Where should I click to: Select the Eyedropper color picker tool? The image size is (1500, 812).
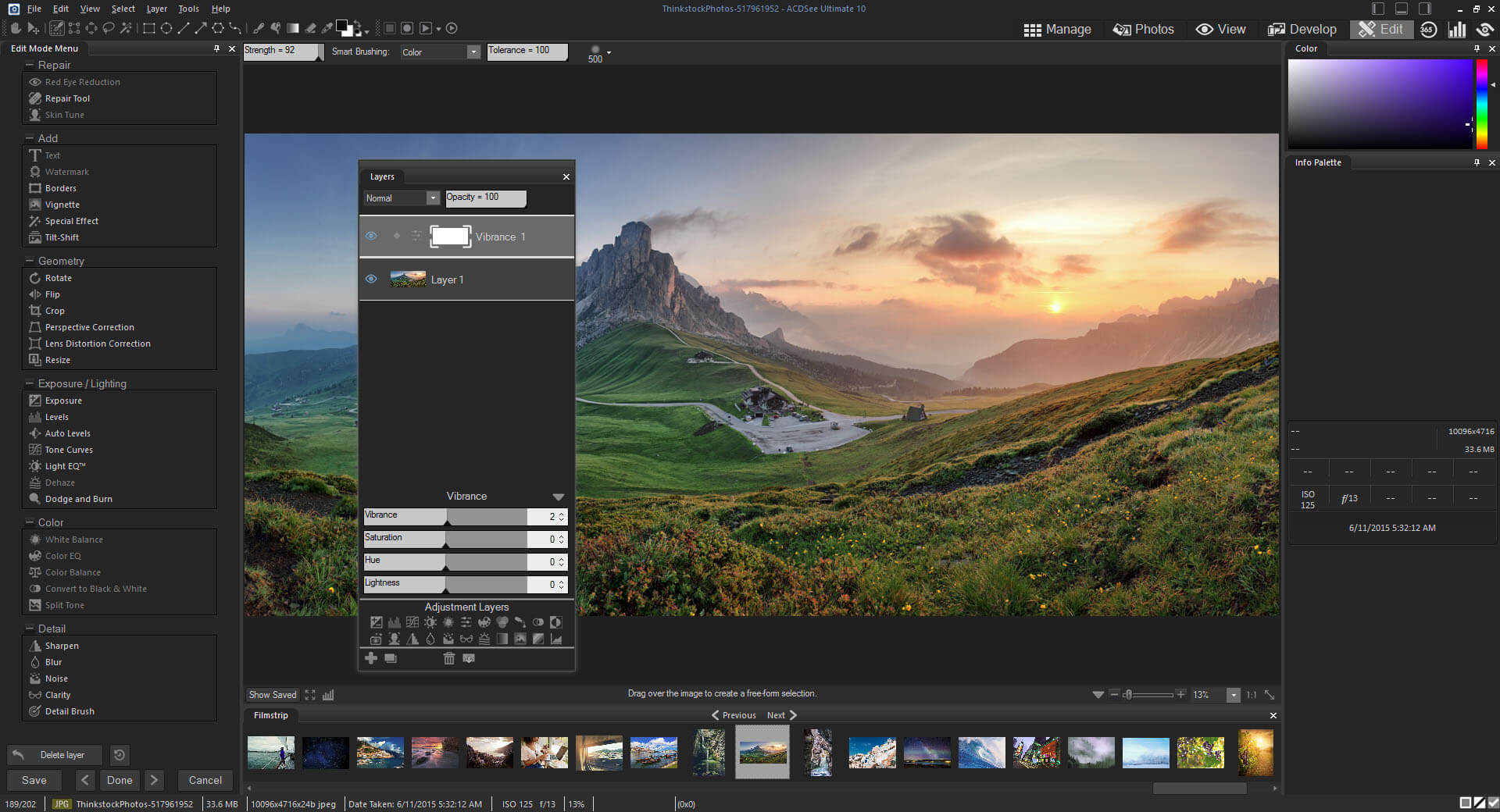[327, 28]
